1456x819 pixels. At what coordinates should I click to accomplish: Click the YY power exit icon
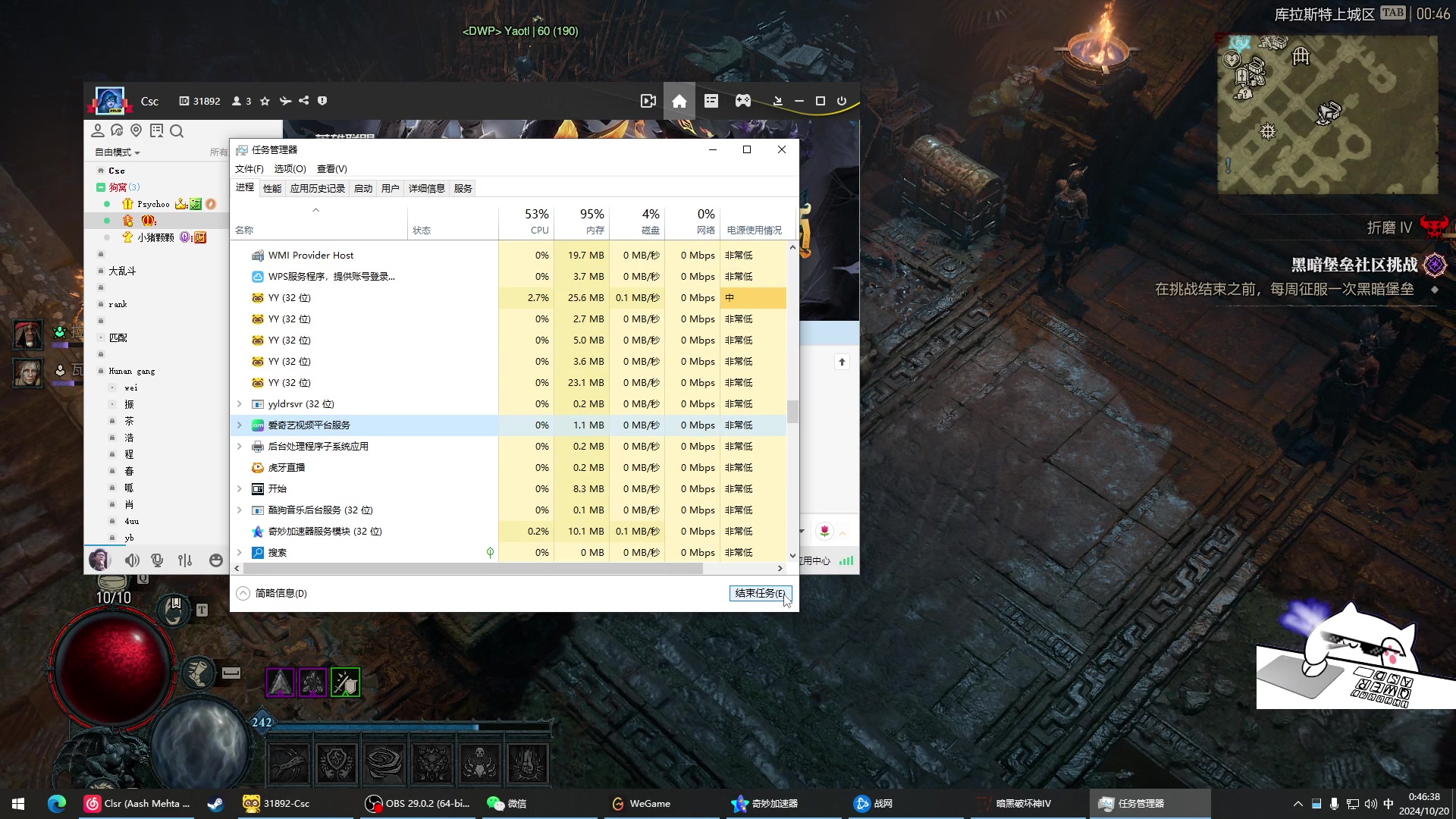pos(841,101)
